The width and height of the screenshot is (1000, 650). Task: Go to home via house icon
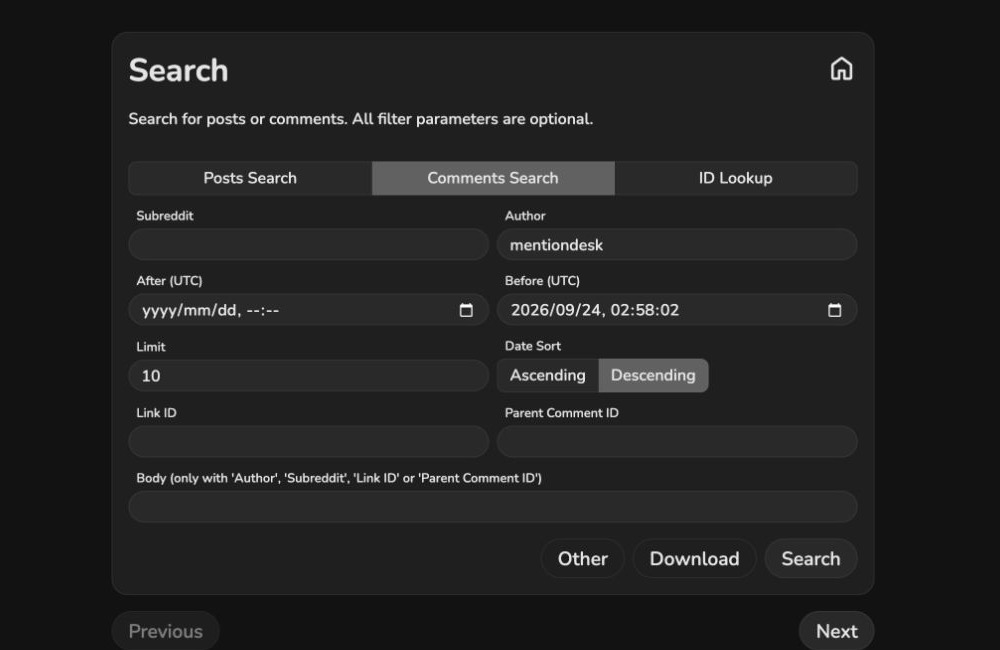tap(841, 69)
